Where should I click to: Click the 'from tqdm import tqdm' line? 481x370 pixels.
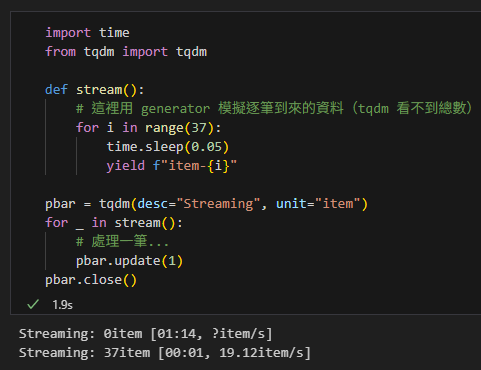click(126, 52)
